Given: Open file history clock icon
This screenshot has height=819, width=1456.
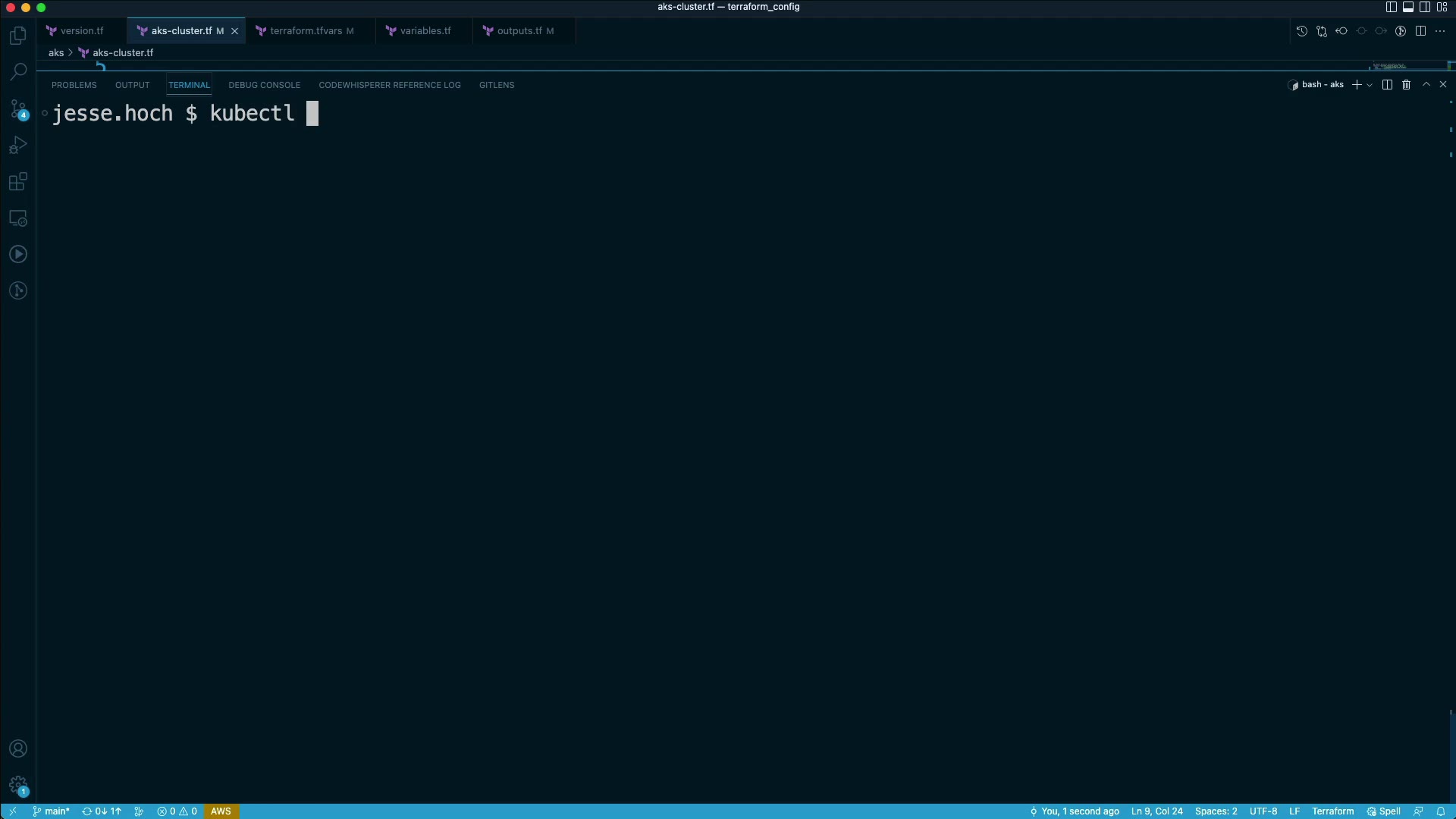Looking at the screenshot, I should 1302,31.
